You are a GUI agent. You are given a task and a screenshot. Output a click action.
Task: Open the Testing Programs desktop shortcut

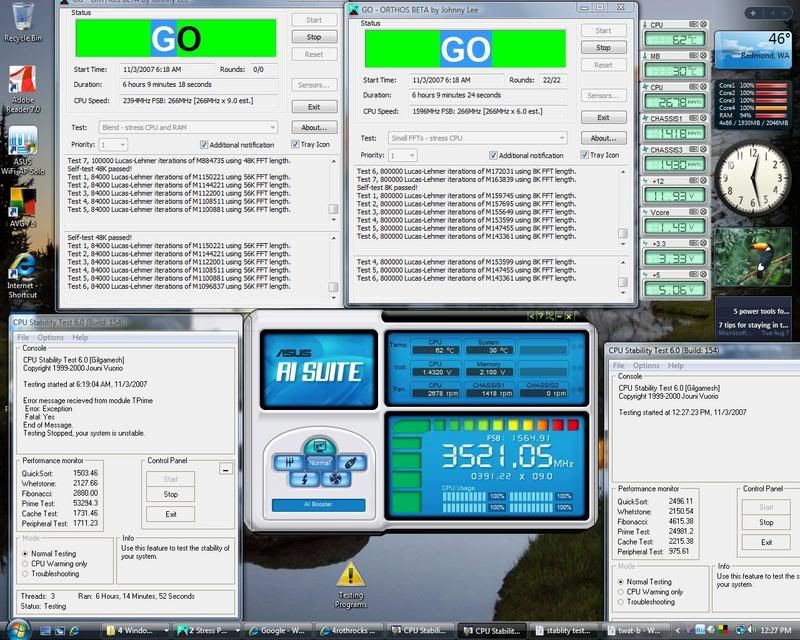point(351,585)
